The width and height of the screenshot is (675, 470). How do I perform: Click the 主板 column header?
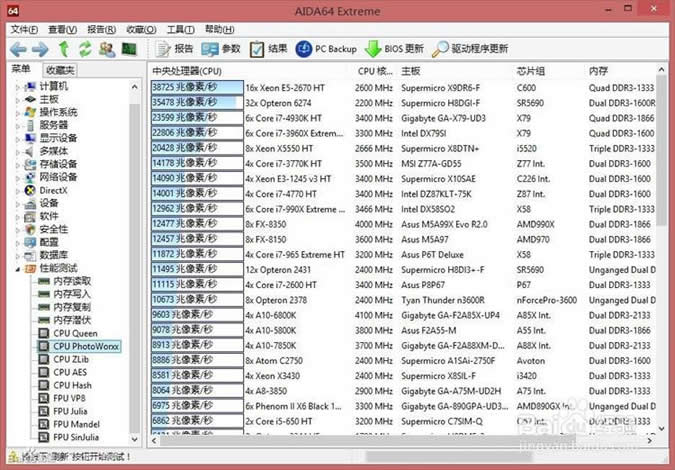click(x=410, y=71)
